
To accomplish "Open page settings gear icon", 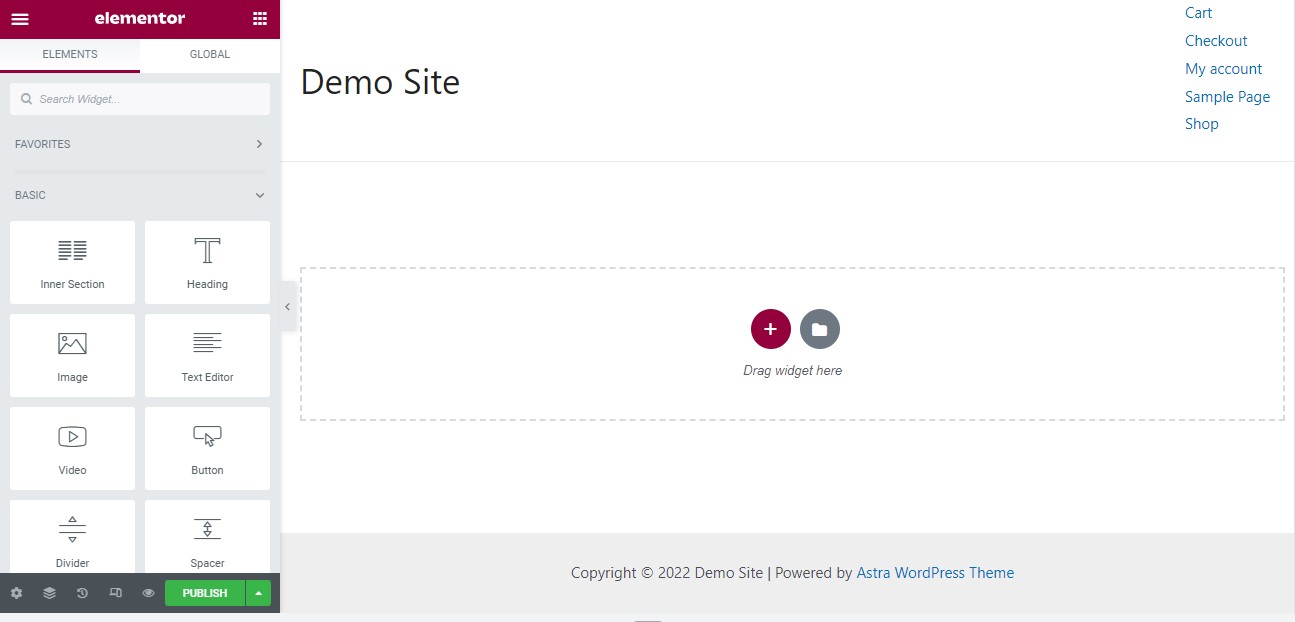I will point(16,593).
